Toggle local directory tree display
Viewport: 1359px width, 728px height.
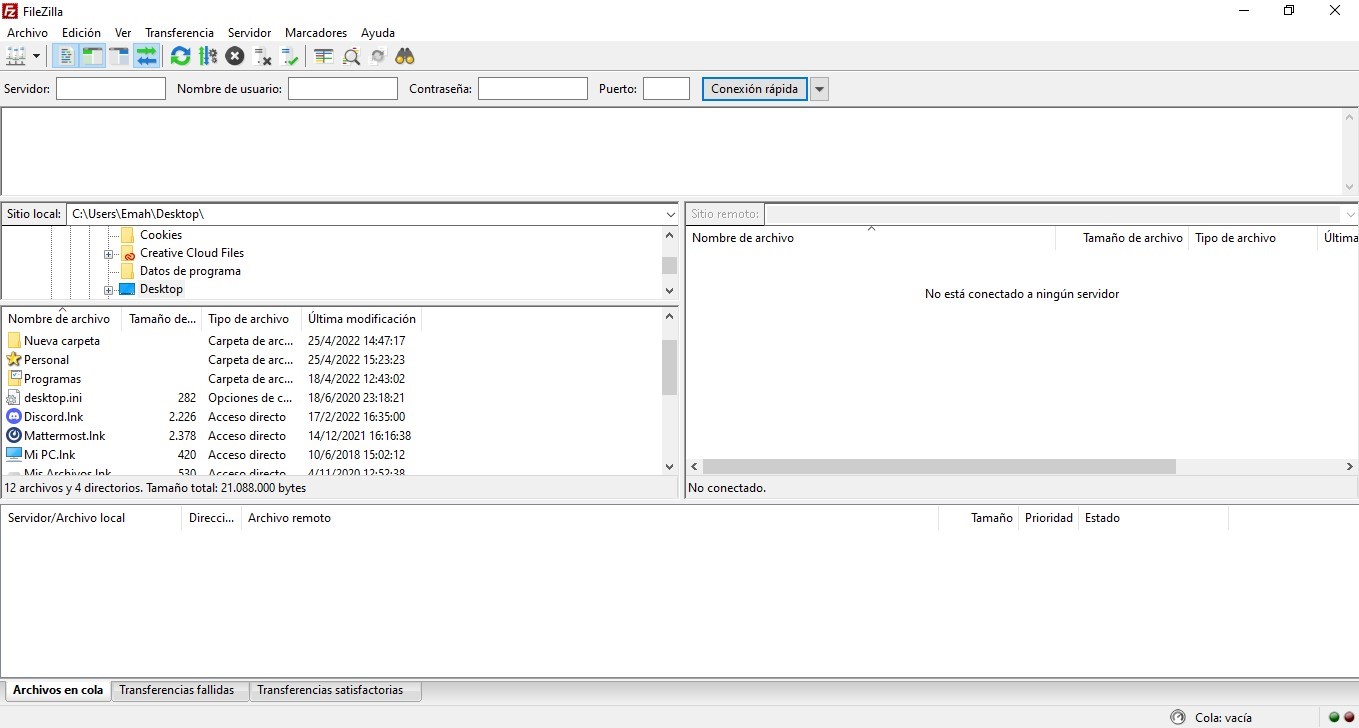tap(93, 57)
